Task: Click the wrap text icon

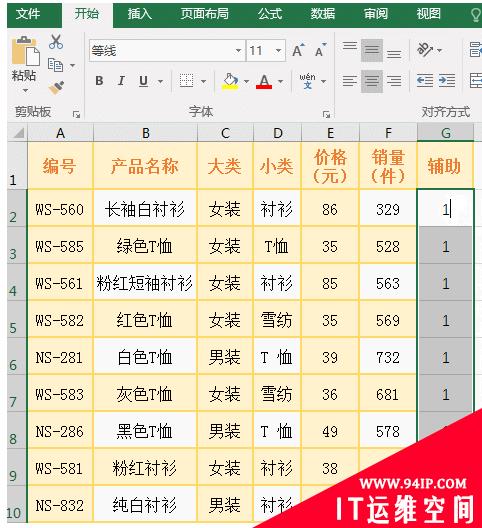Action: click(475, 50)
